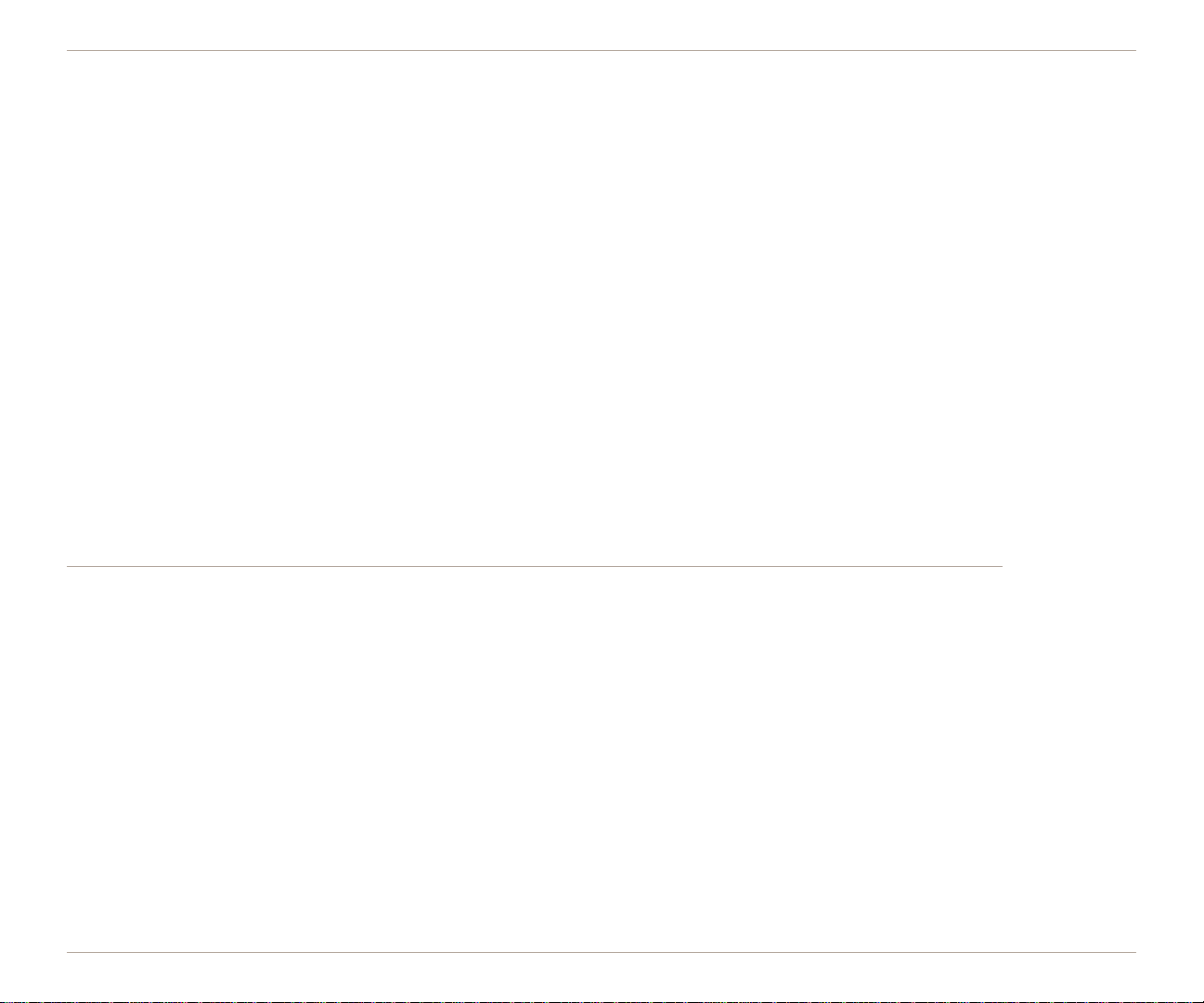Click the bottom horizontal divider line
Image resolution: width=1204 pixels, height=1003 pixels.
point(602,952)
